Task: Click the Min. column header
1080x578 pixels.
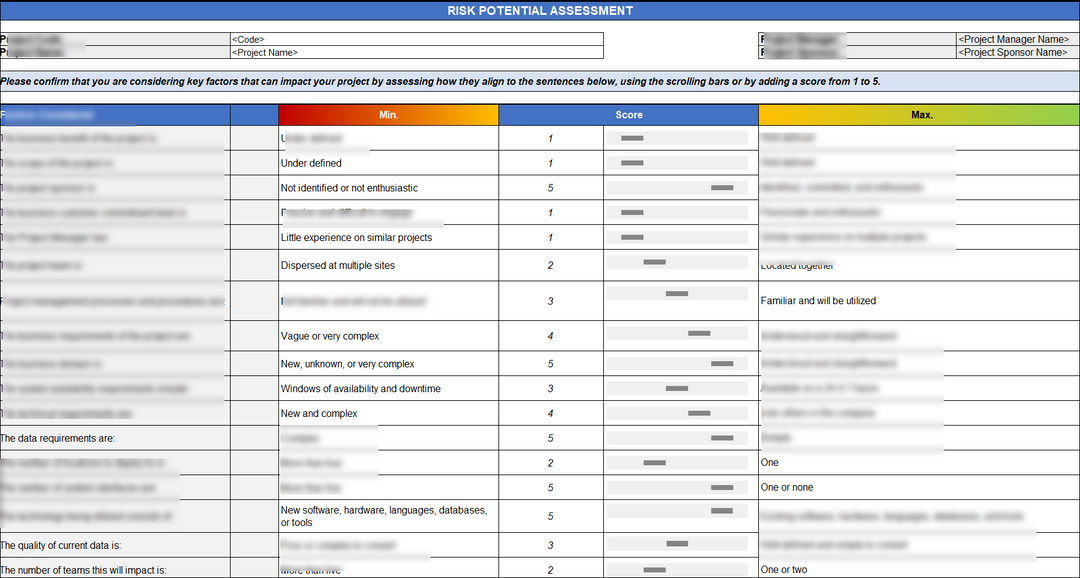Action: click(388, 115)
